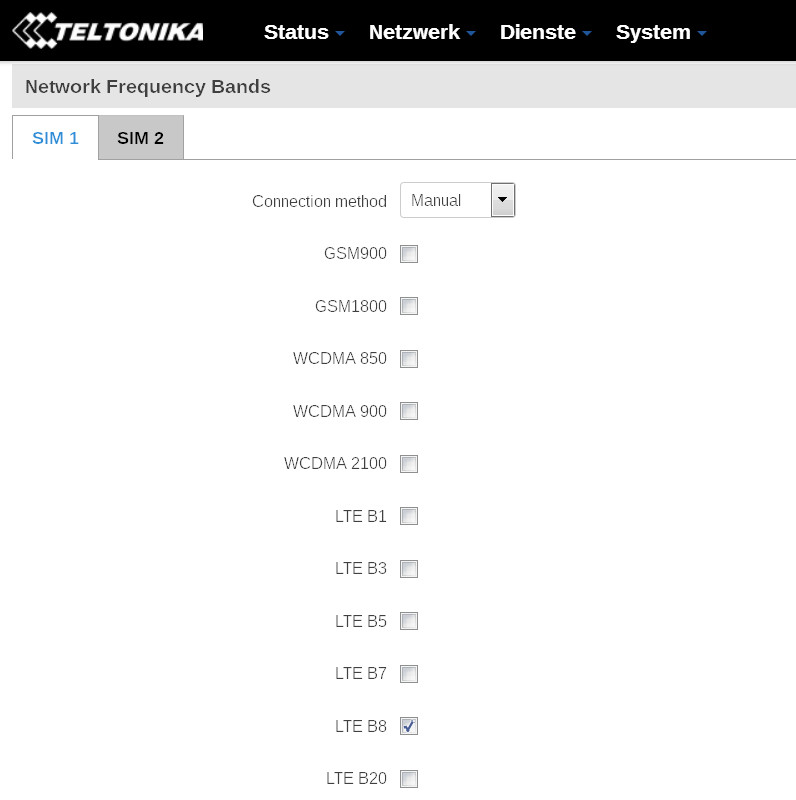Select the LTE B7 checkbox
The width and height of the screenshot is (796, 800).
click(409, 674)
